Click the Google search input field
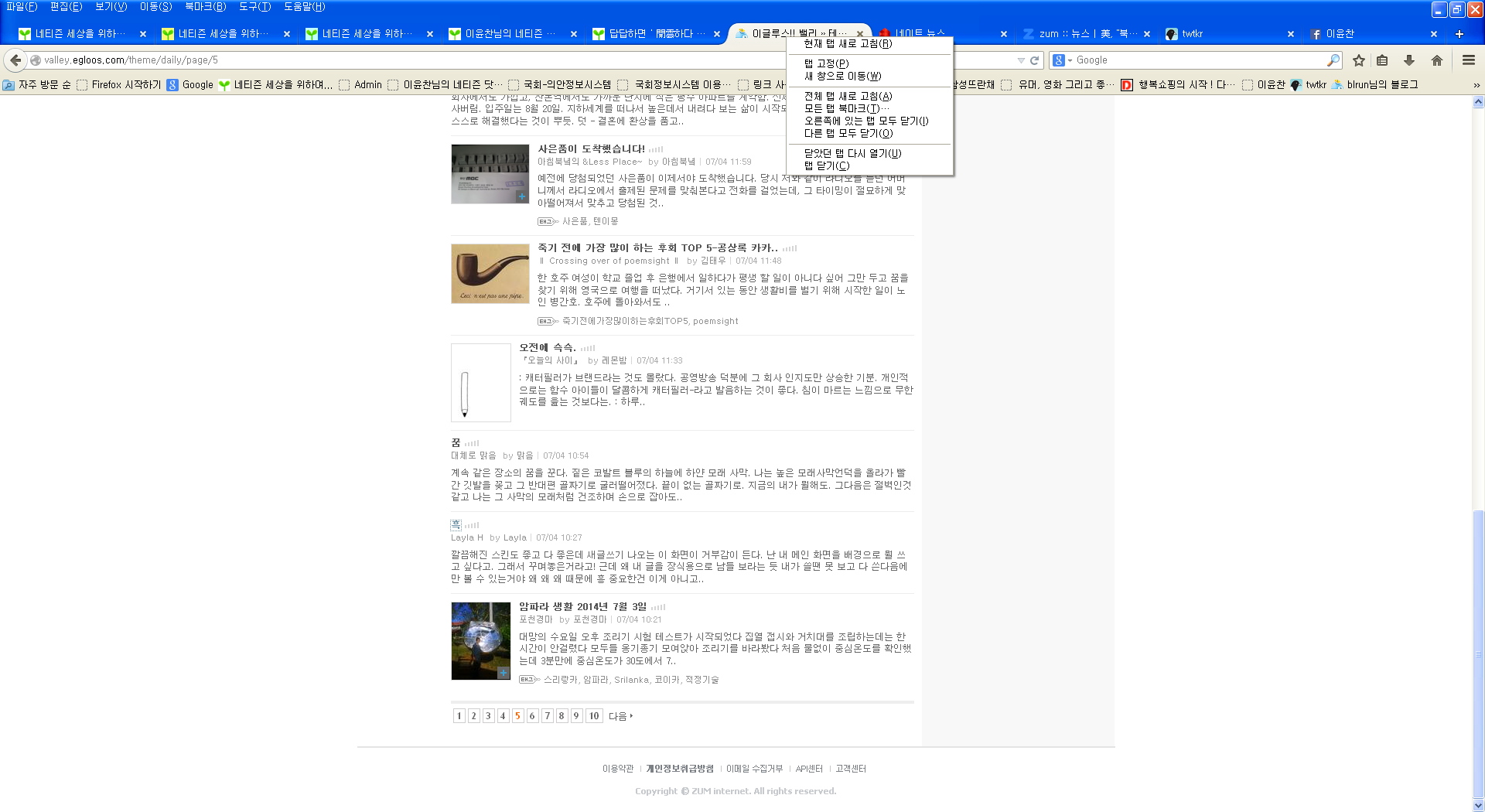Screen dimensions: 1485x812 tap(1199, 60)
